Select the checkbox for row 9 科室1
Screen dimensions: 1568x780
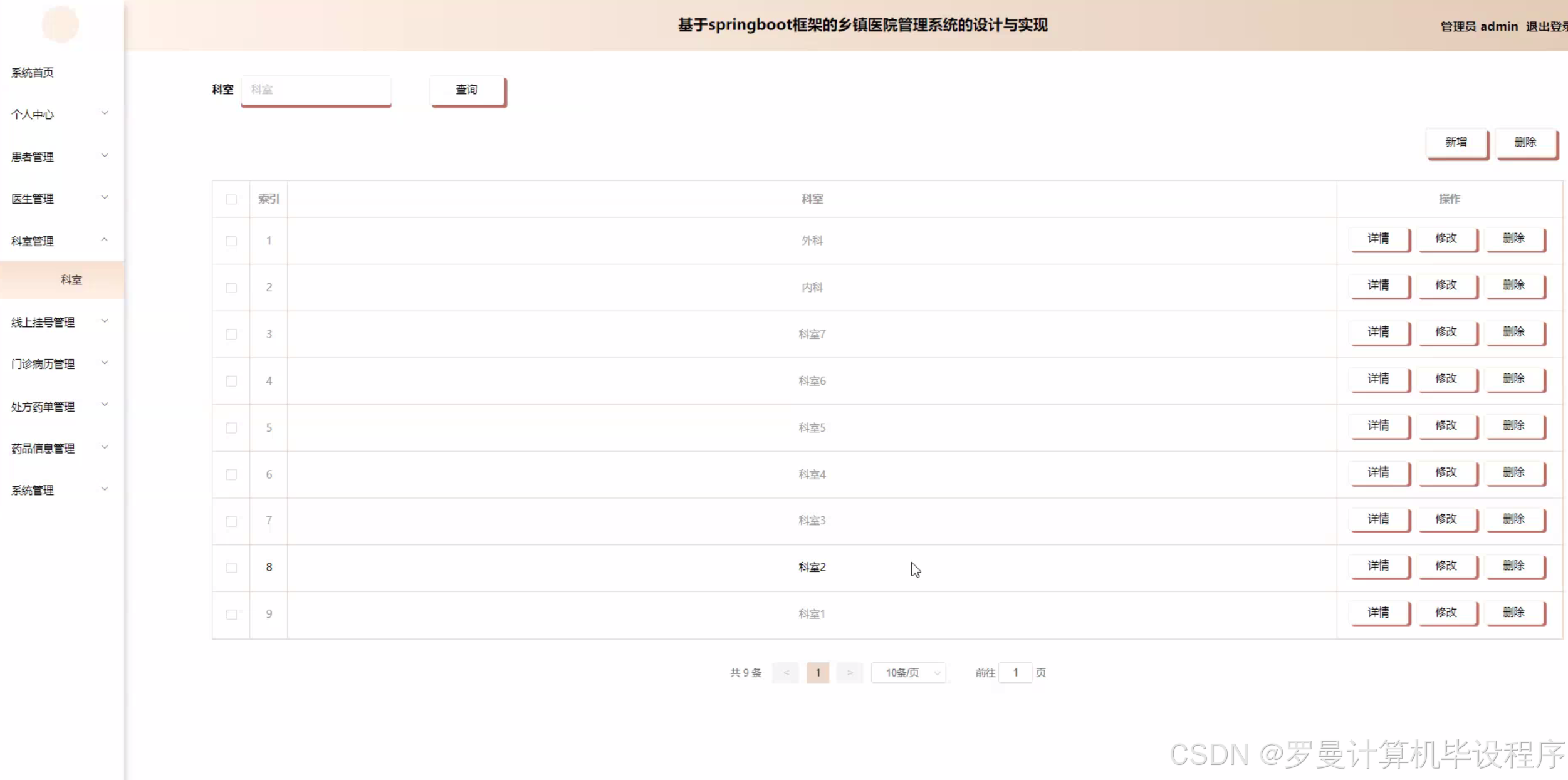231,614
